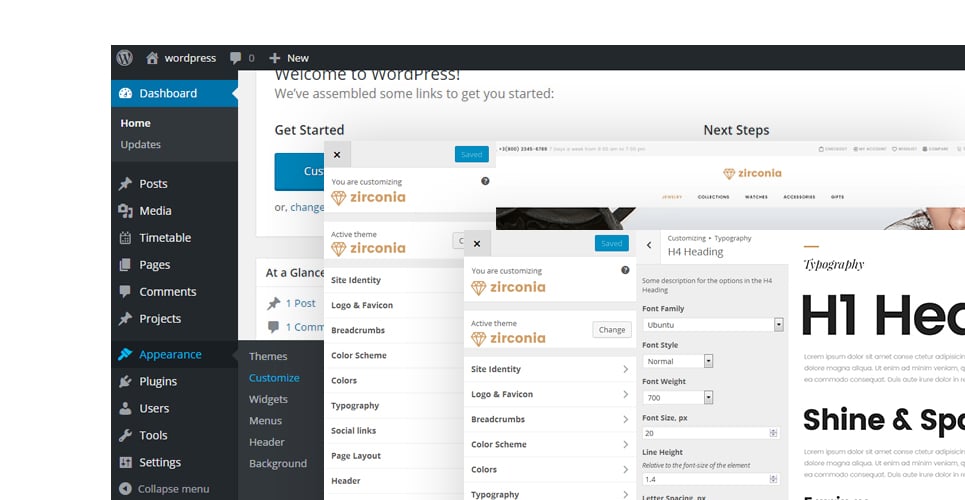Open Themes in Appearance submenu

tap(268, 356)
